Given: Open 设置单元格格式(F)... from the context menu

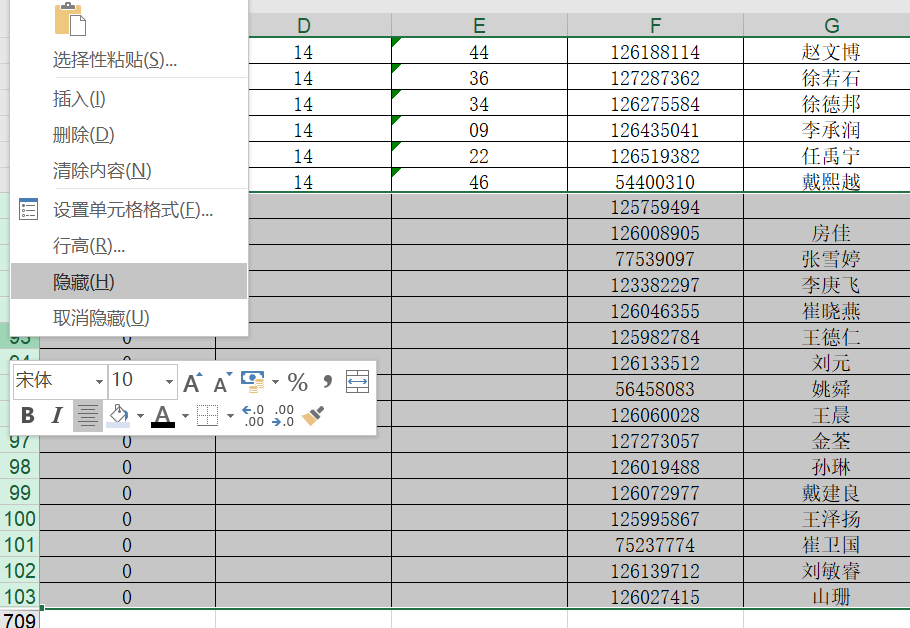Looking at the screenshot, I should pos(129,210).
